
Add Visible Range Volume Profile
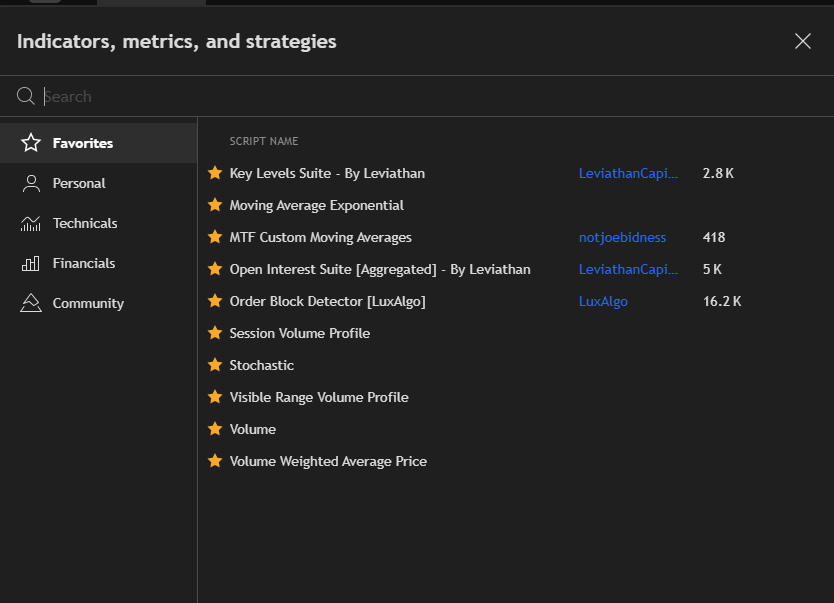(319, 397)
